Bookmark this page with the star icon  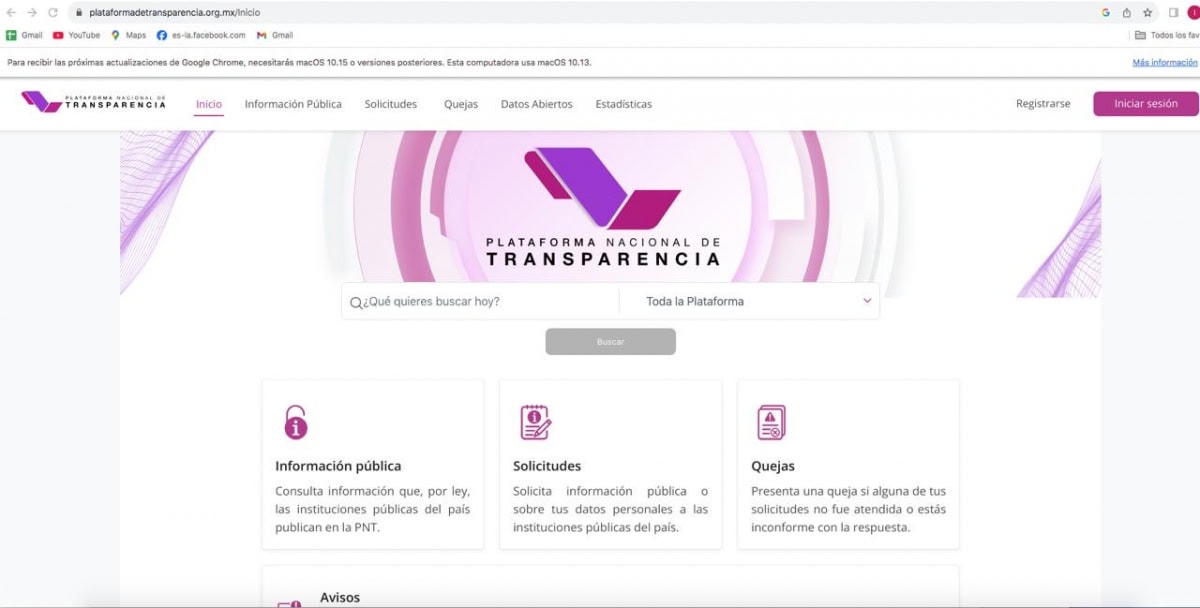pyautogui.click(x=1147, y=13)
